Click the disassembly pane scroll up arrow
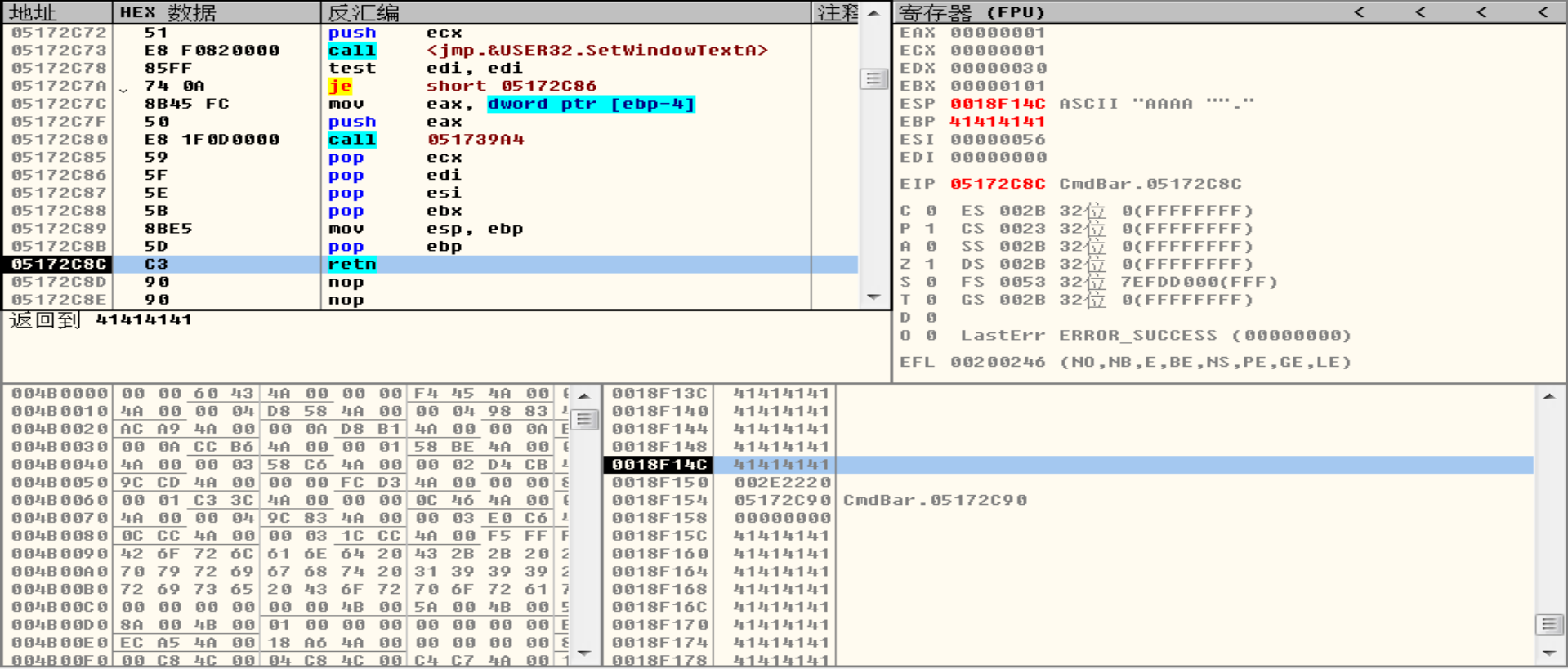Image resolution: width=1568 pixels, height=669 pixels. click(873, 13)
